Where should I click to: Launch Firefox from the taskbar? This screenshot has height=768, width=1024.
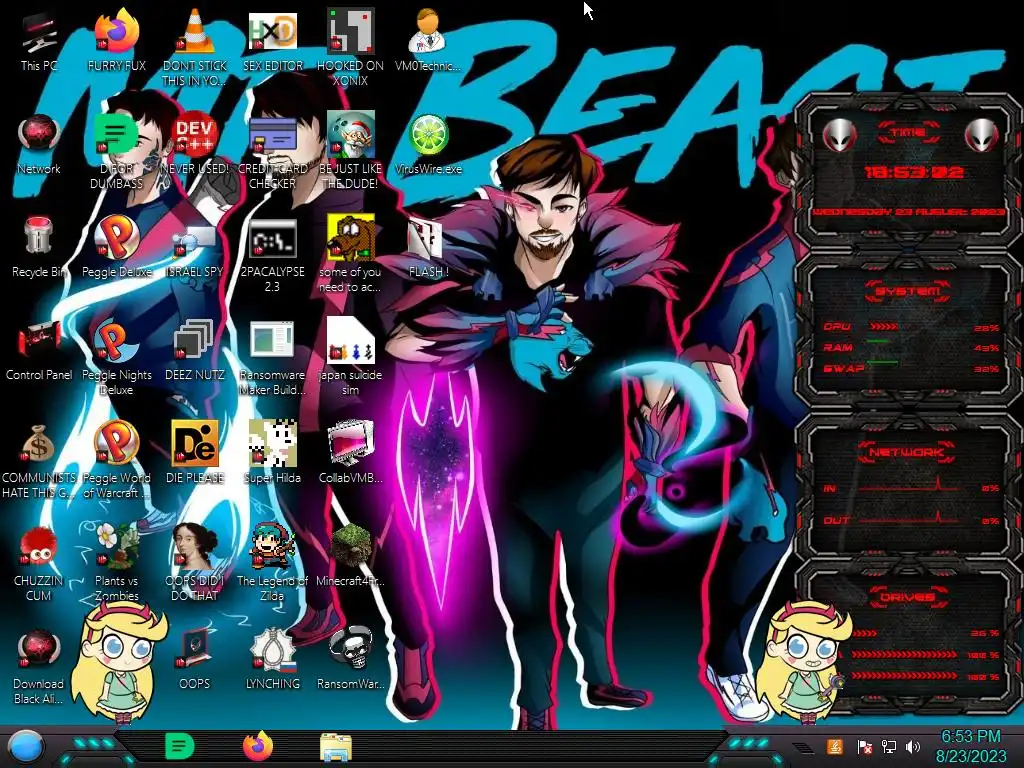[258, 746]
